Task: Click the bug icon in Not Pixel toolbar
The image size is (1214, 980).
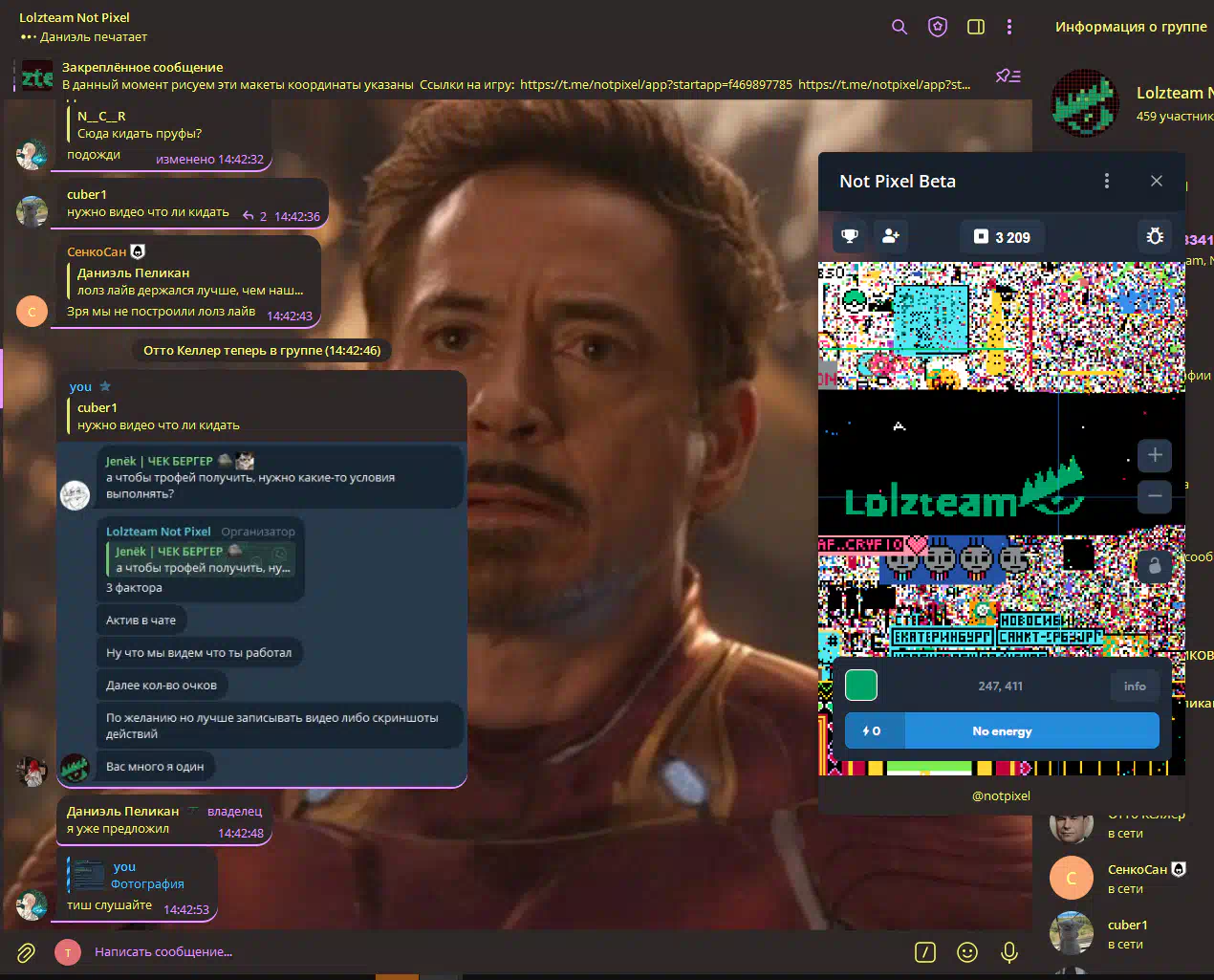Action: (1155, 236)
